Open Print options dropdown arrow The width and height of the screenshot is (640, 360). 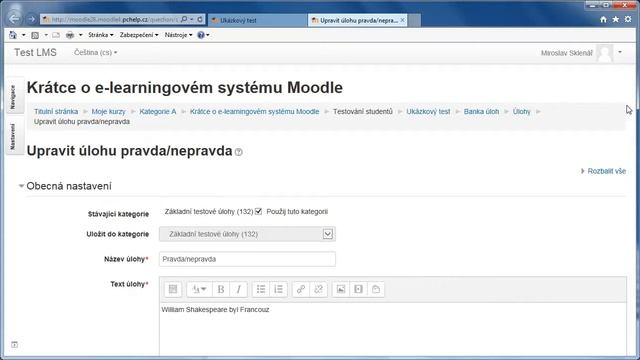80,35
